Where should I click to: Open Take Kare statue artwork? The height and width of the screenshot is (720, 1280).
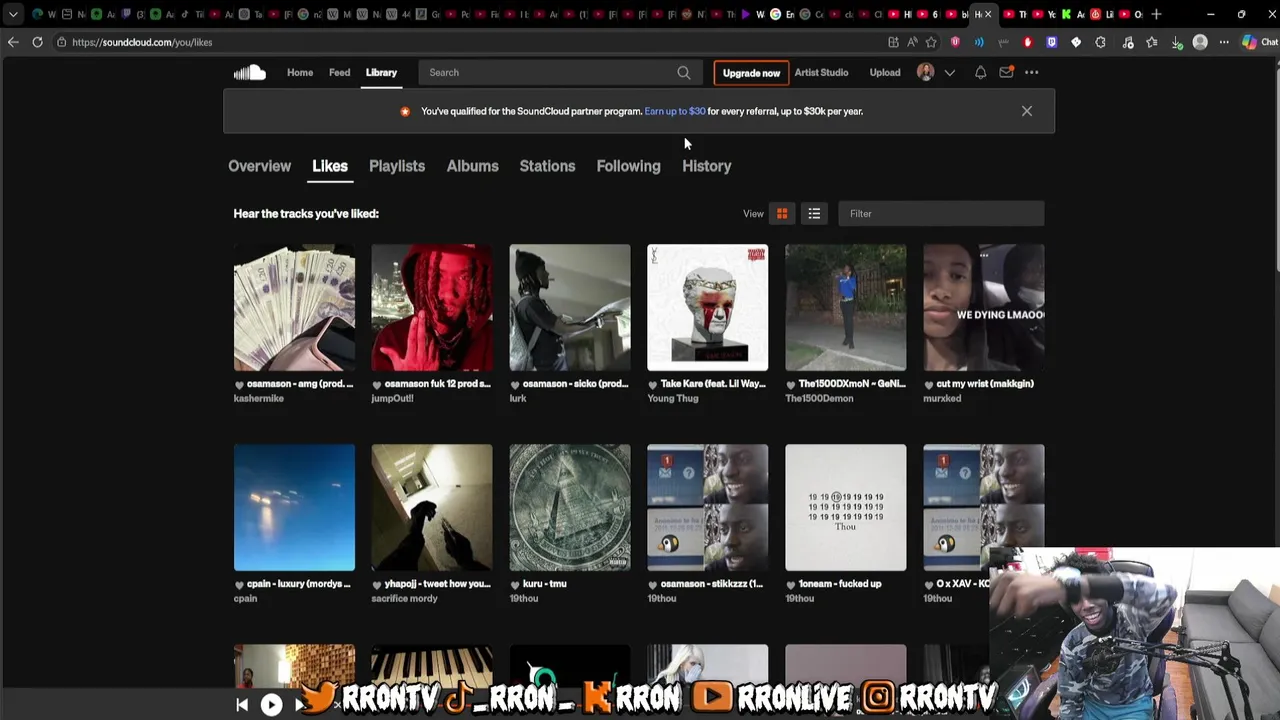pos(708,307)
